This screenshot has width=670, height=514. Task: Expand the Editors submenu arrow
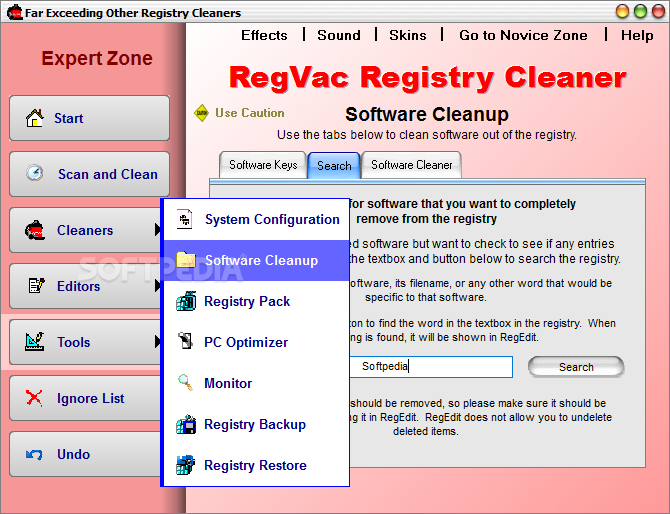(x=157, y=285)
